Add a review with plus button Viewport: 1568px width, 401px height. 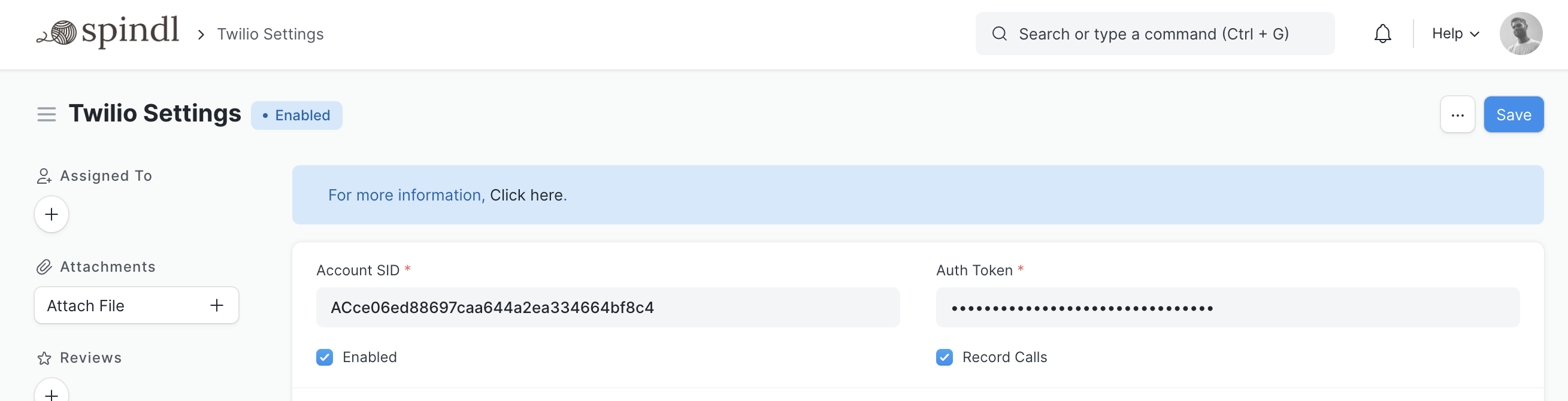[x=52, y=393]
